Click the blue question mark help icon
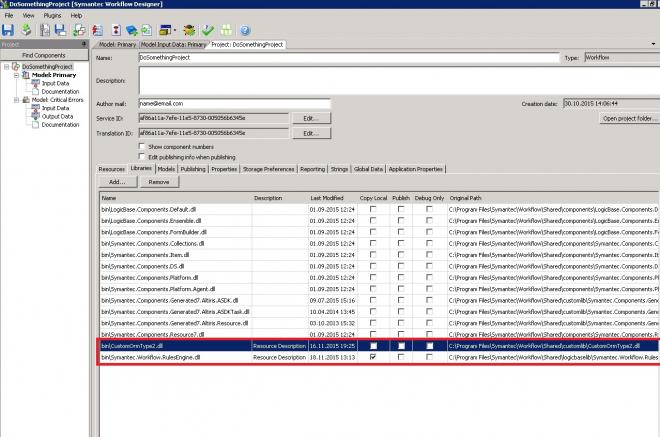The width and height of the screenshot is (660, 437). [245, 30]
